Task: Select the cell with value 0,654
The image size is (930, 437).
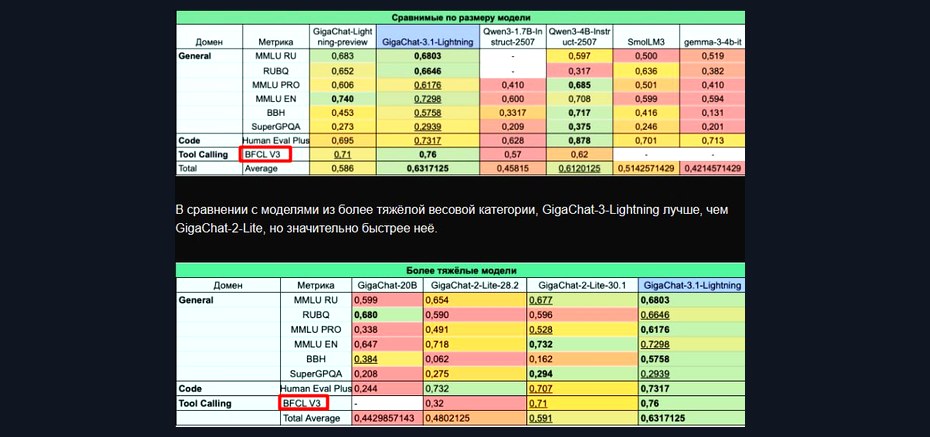Action: point(474,301)
